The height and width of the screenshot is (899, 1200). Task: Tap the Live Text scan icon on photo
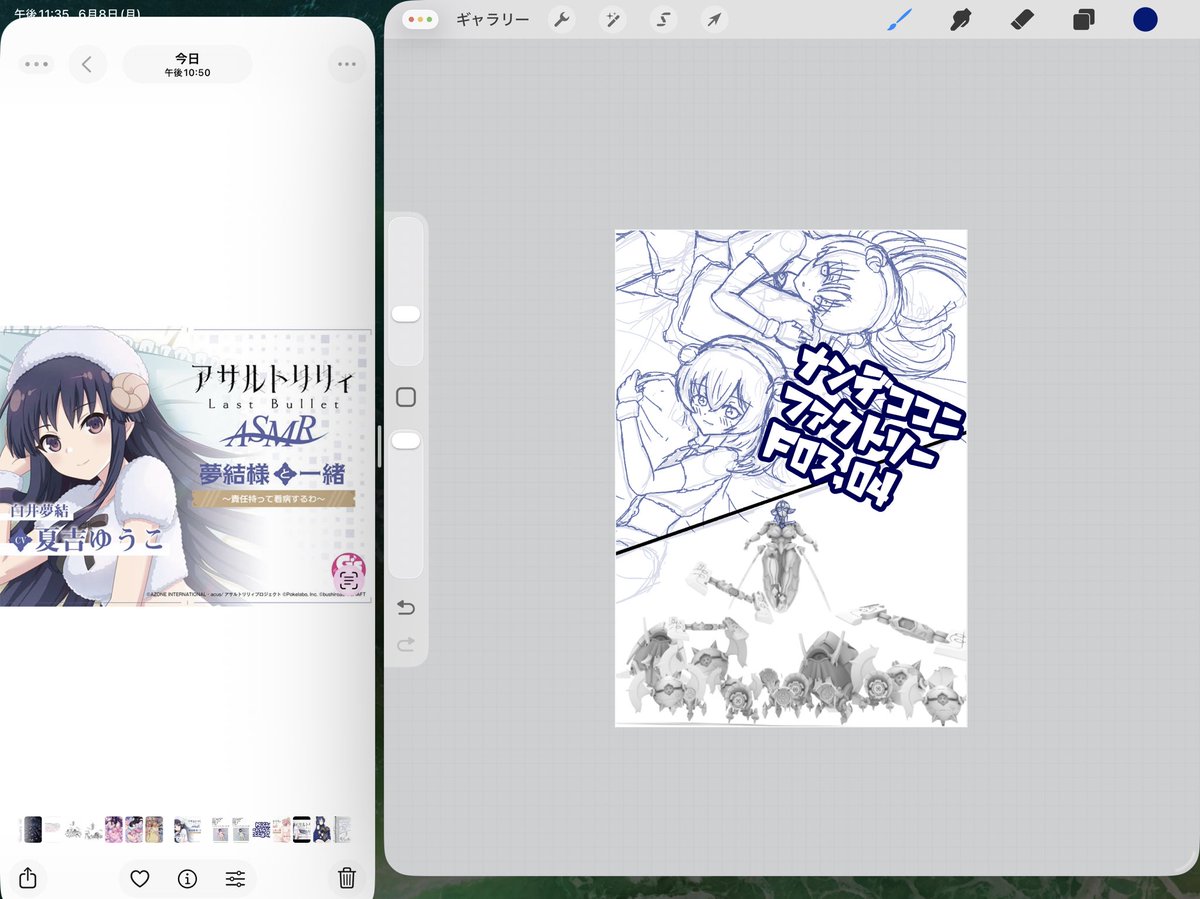pyautogui.click(x=348, y=580)
